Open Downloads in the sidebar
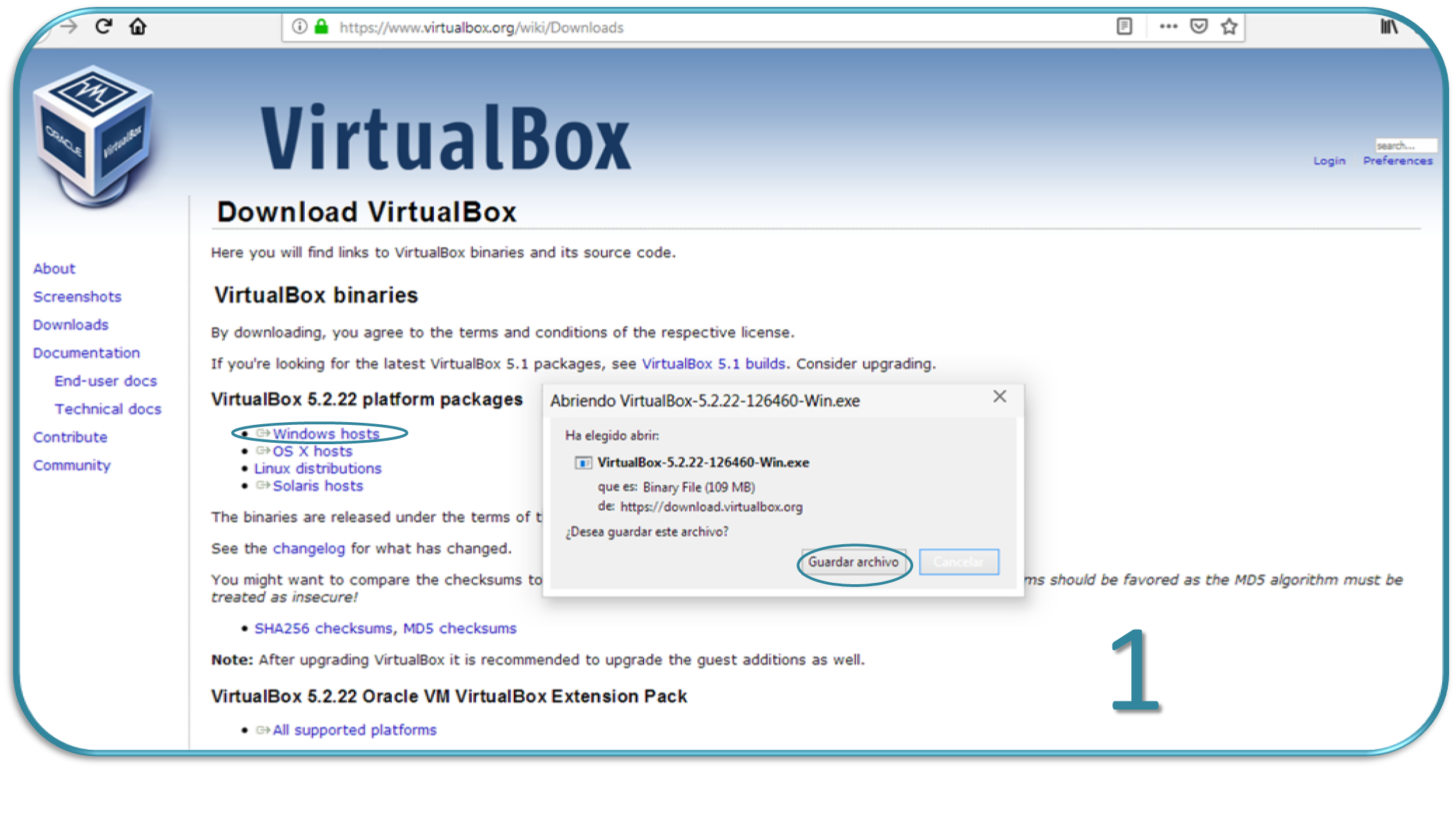Viewport: 1456px width, 827px height. [70, 325]
